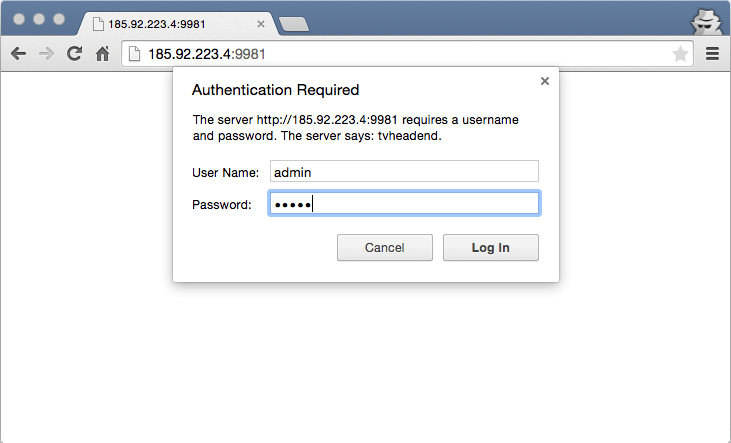The height and width of the screenshot is (443, 731).
Task: Click the forward navigation arrow
Action: (46, 54)
